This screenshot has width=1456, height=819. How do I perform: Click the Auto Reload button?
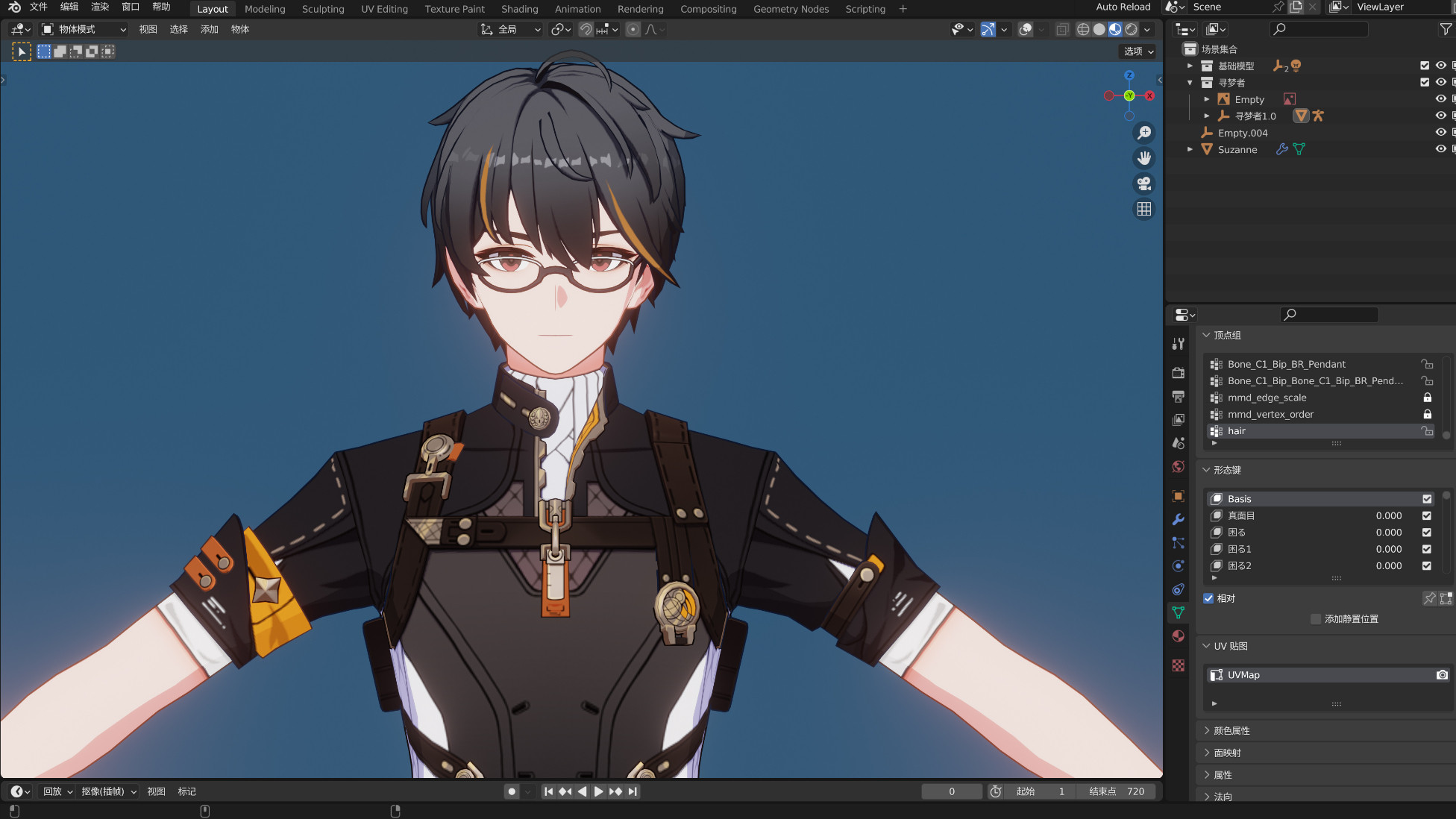click(1123, 7)
